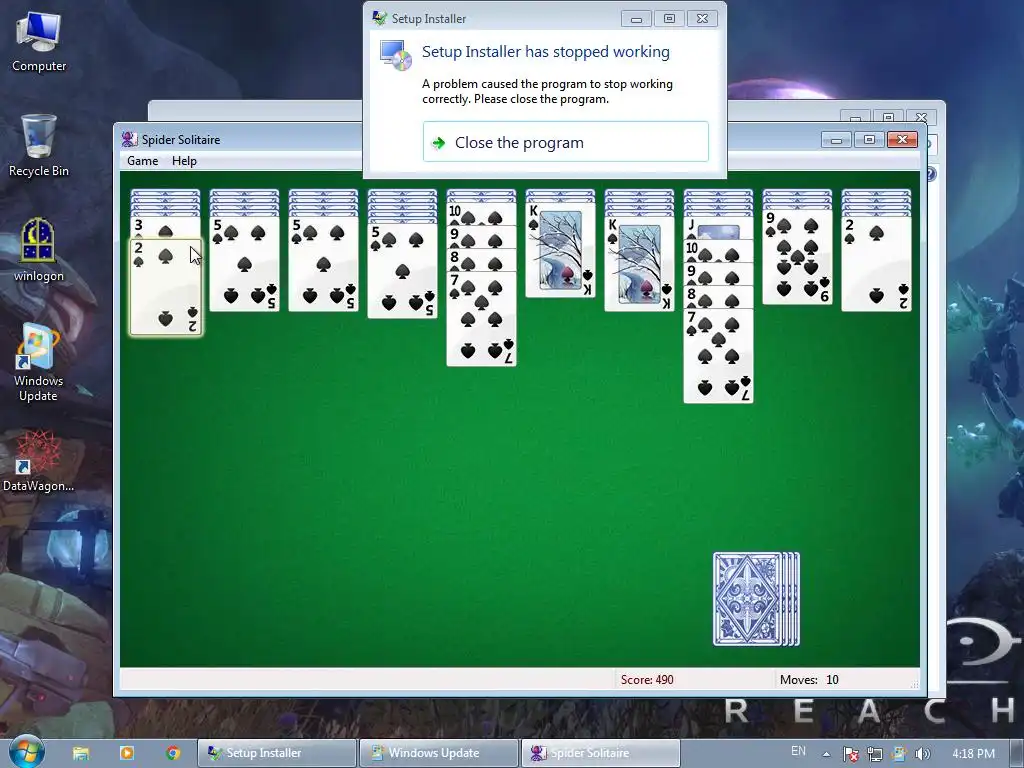This screenshot has width=1024, height=768.
Task: Switch to Spider Solitaire taskbar button
Action: 600,753
